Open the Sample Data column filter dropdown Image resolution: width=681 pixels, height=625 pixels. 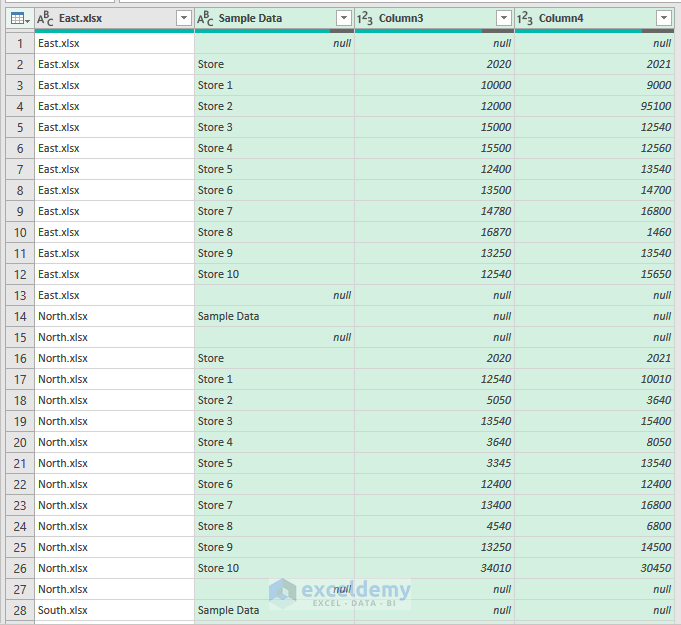344,18
